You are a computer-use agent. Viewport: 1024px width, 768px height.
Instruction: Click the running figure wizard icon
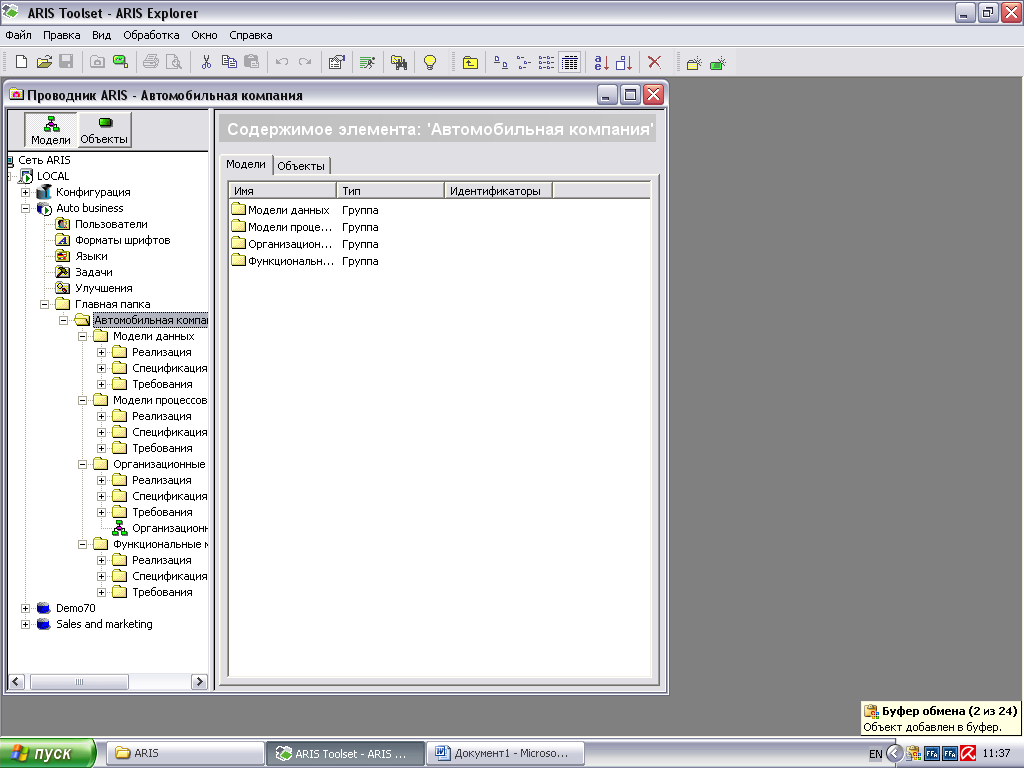coord(368,62)
